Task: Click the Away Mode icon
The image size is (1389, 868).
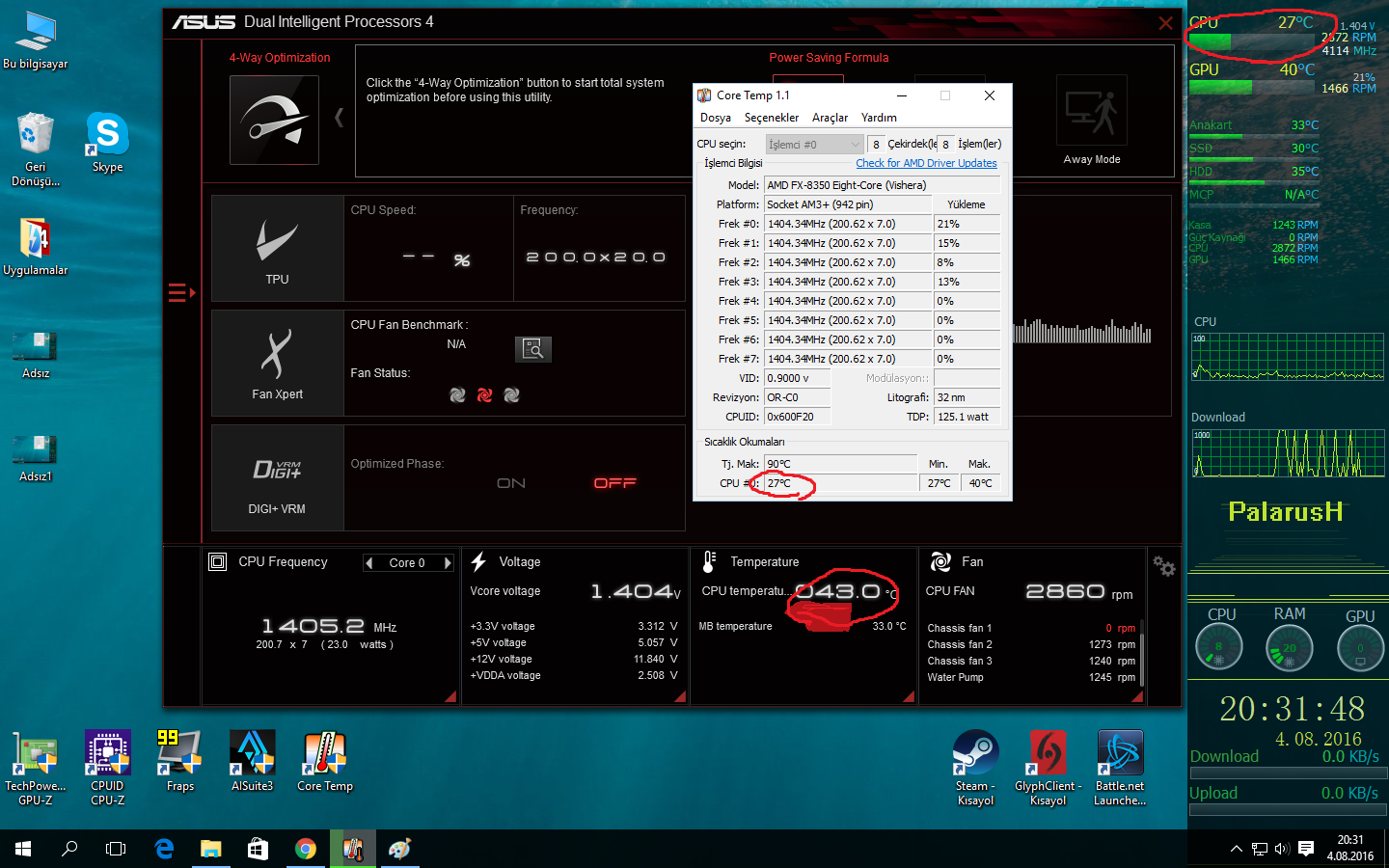Action: pos(1092,111)
